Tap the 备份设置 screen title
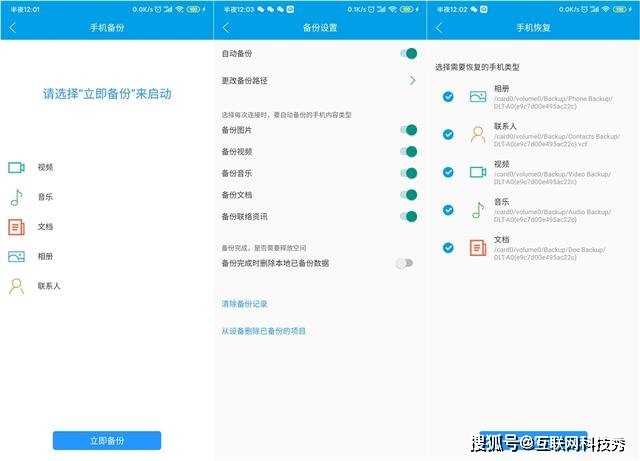Screen dimensions: 640x461 (x=320, y=28)
